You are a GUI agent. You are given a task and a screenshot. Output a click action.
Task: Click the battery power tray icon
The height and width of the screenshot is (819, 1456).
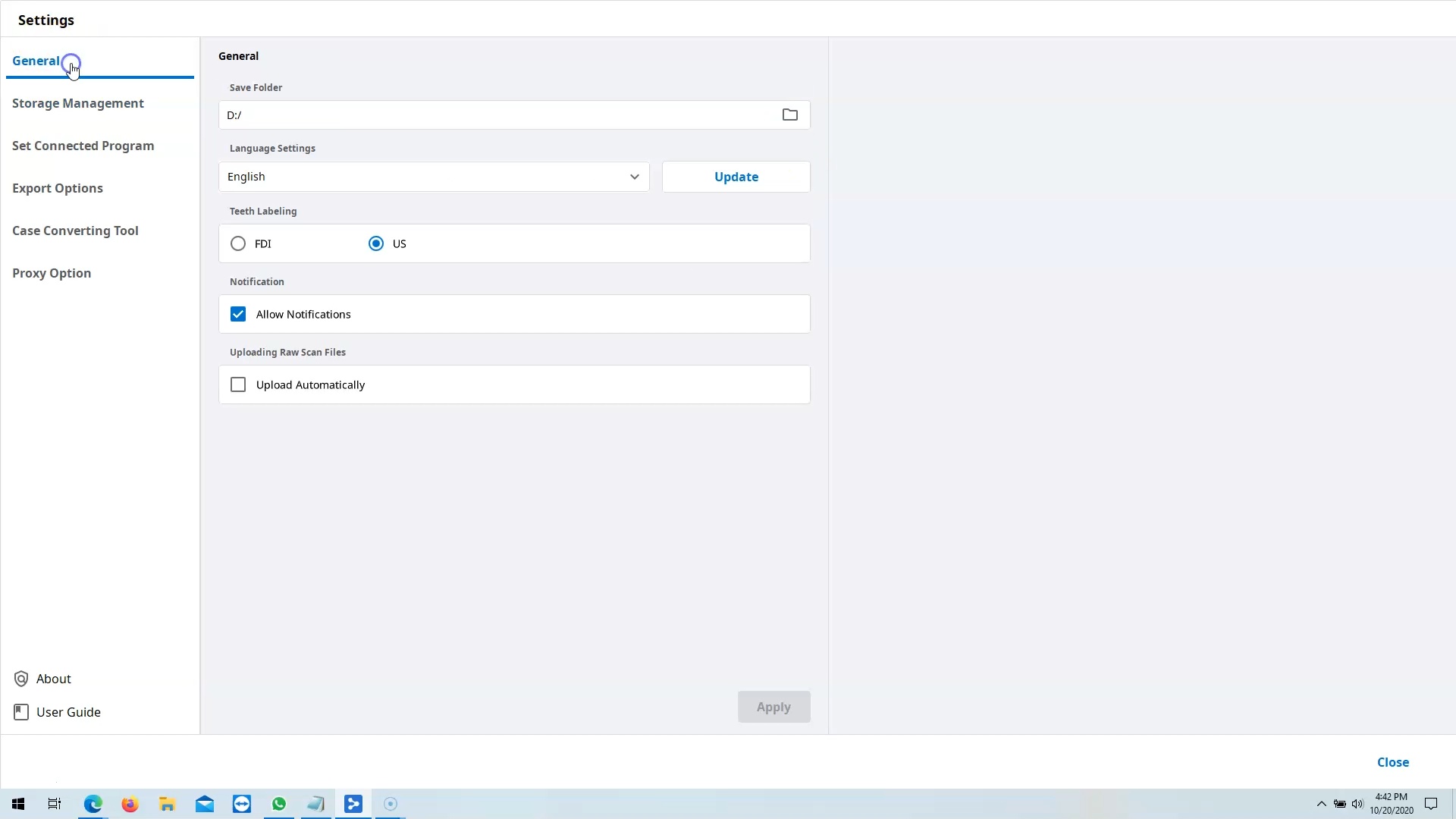(1340, 804)
